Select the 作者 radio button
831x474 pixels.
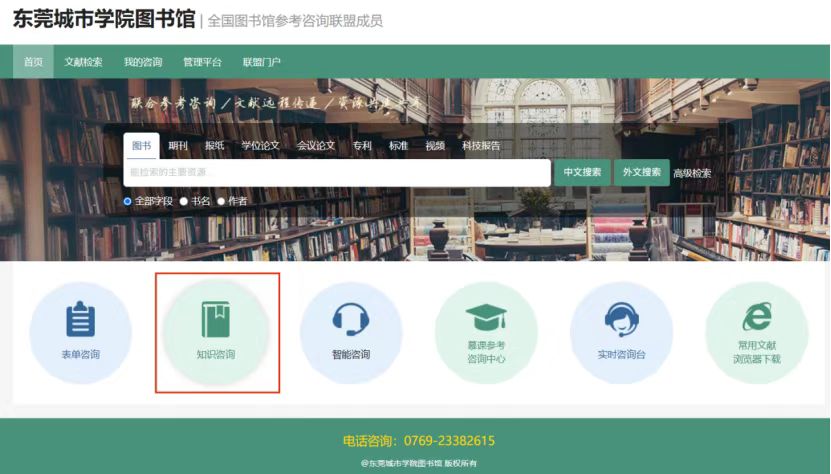pyautogui.click(x=221, y=201)
